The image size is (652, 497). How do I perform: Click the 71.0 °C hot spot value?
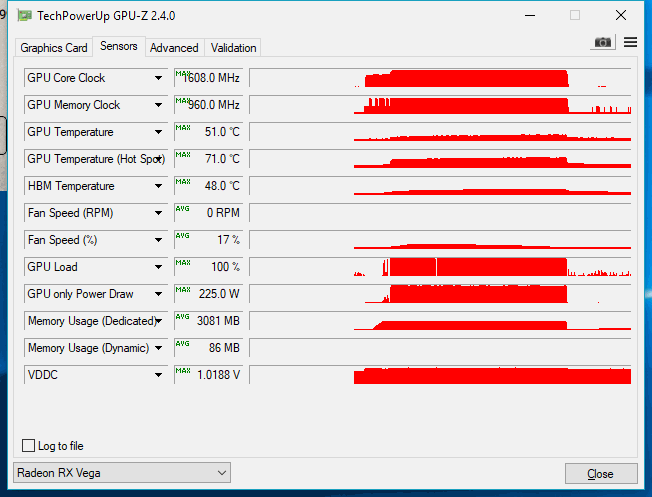208,159
